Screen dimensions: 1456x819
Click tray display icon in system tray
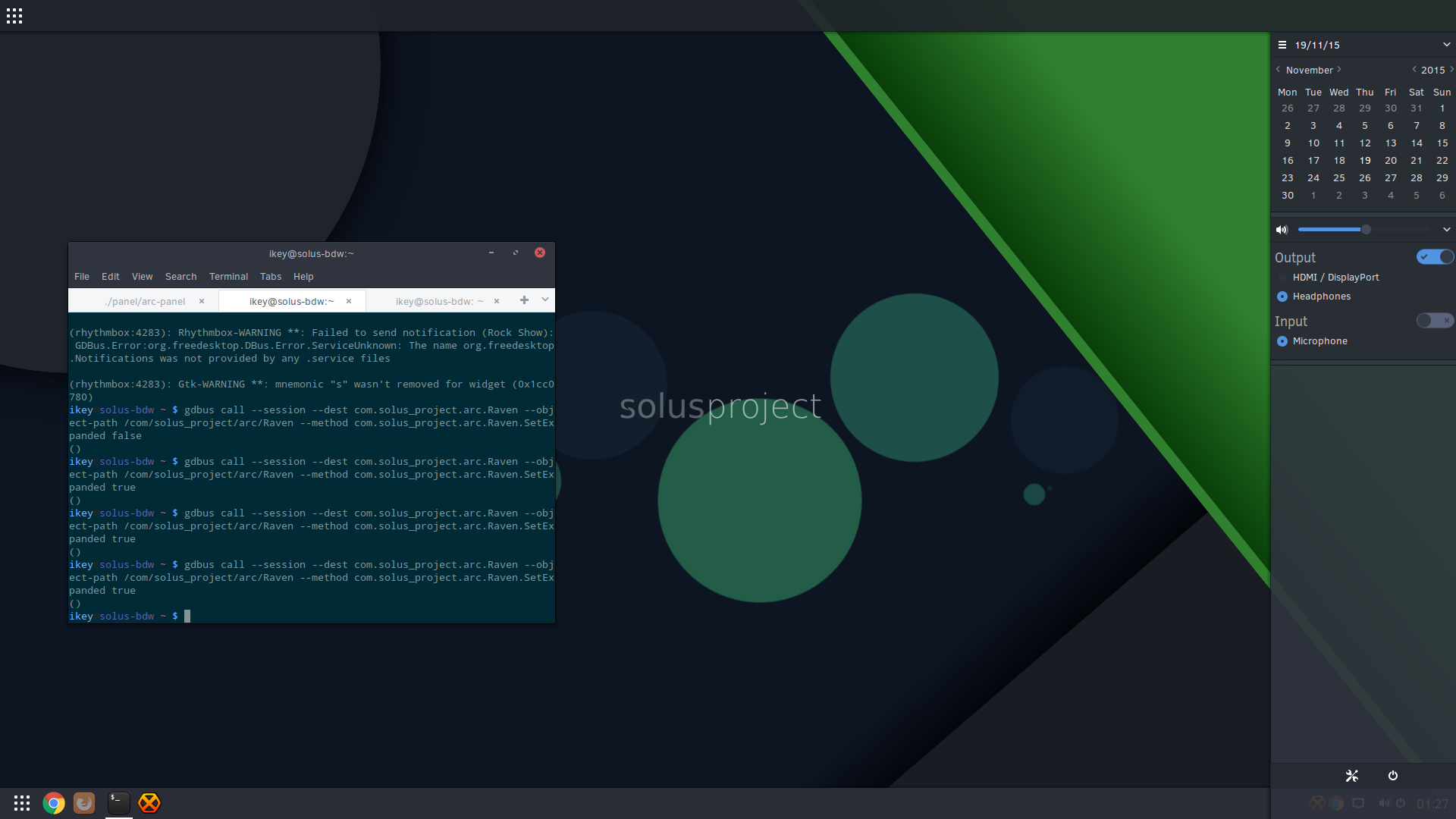pos(1358,803)
